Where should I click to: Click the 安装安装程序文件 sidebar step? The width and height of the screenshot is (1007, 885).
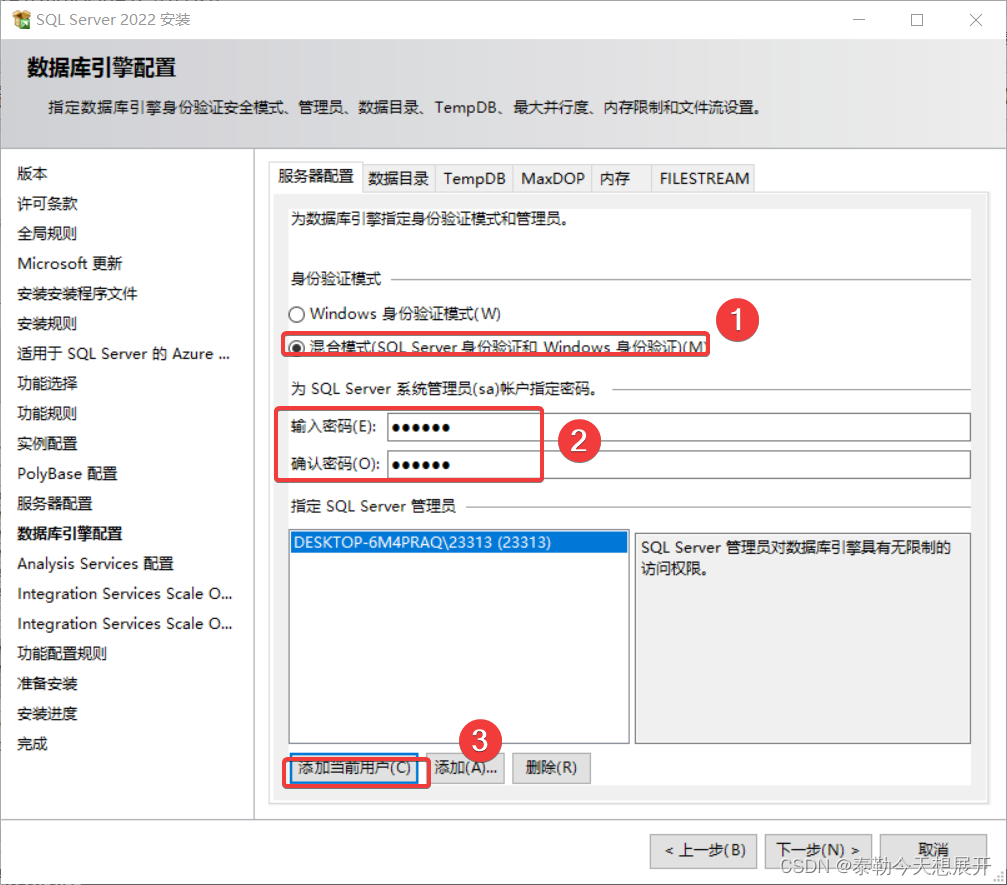click(77, 294)
